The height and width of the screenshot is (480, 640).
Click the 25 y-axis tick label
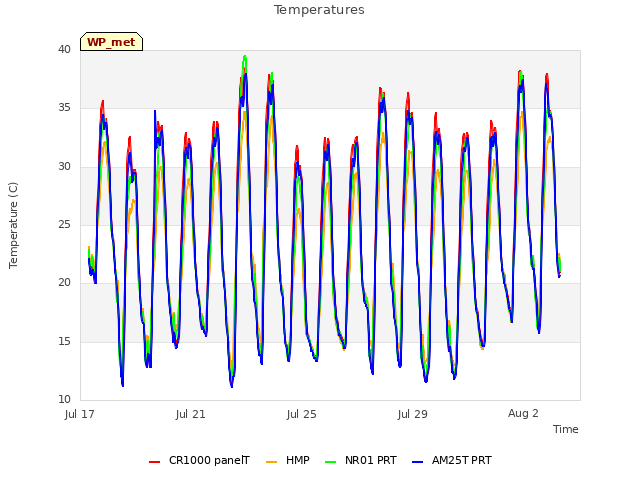pyautogui.click(x=64, y=224)
